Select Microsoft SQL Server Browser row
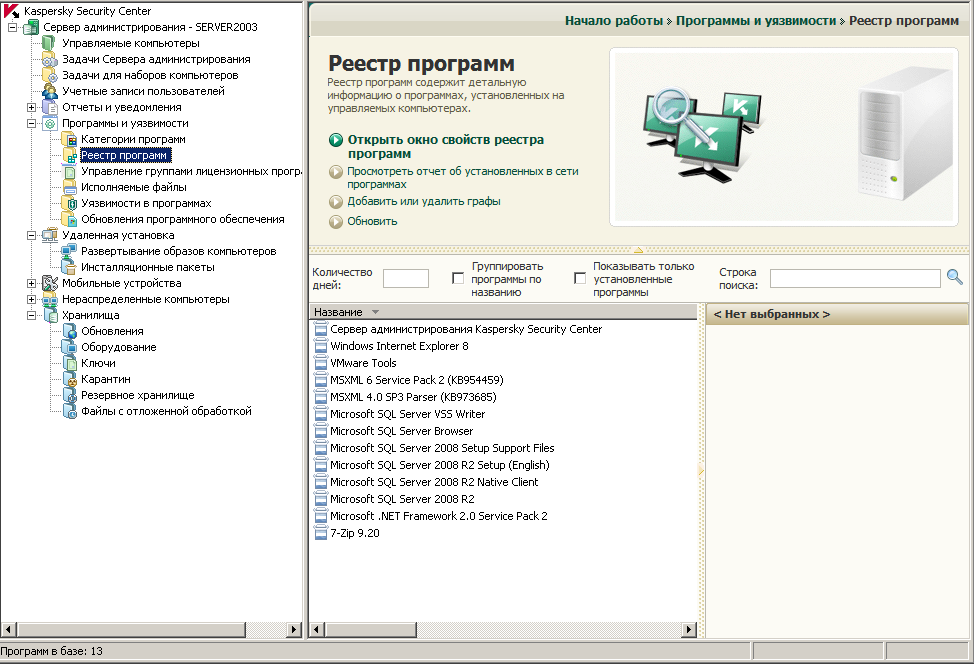The width and height of the screenshot is (974, 664). click(x=401, y=431)
